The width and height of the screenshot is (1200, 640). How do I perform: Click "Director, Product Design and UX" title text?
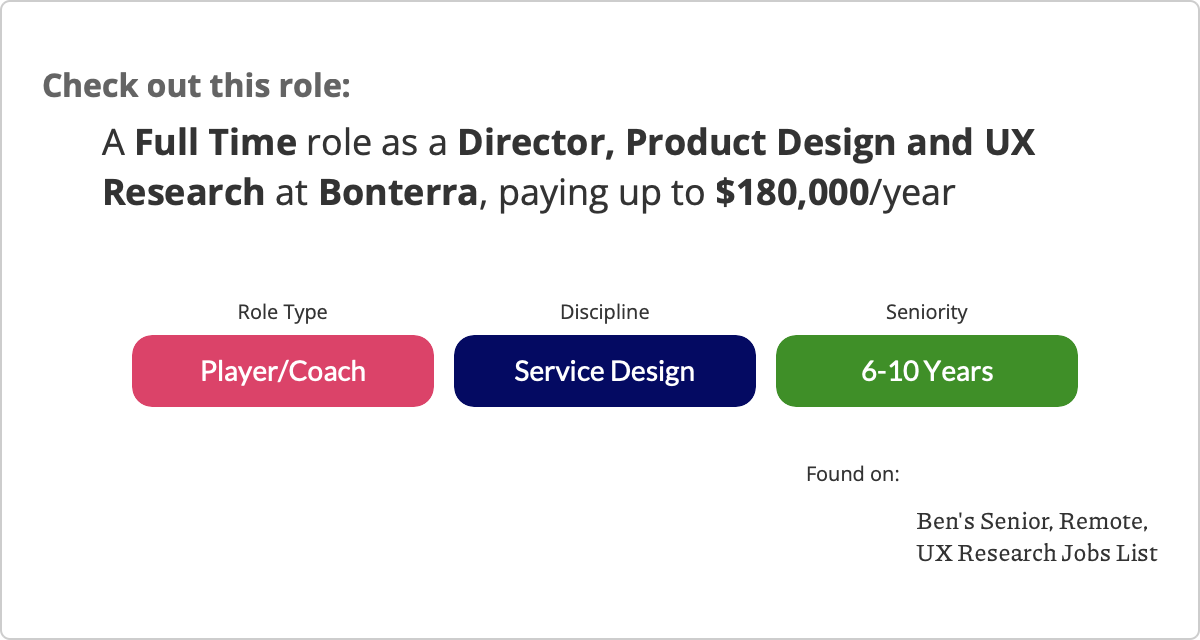(746, 144)
